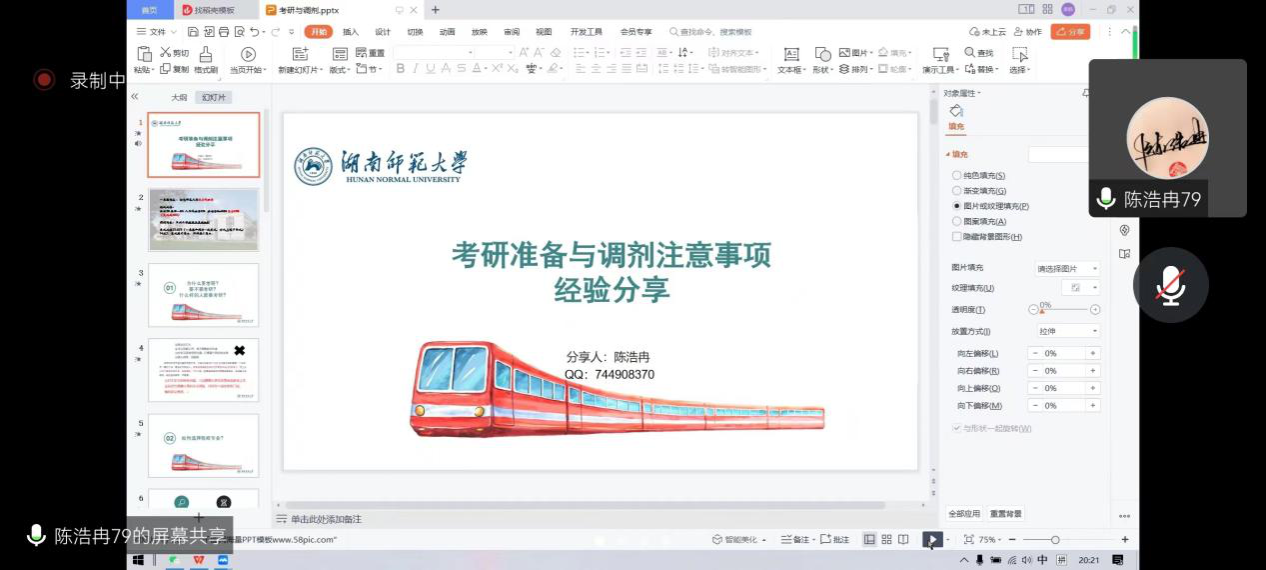Viewport: 1266px width, 570px height.
Task: Click the 重置背景 button
Action: (x=1006, y=514)
